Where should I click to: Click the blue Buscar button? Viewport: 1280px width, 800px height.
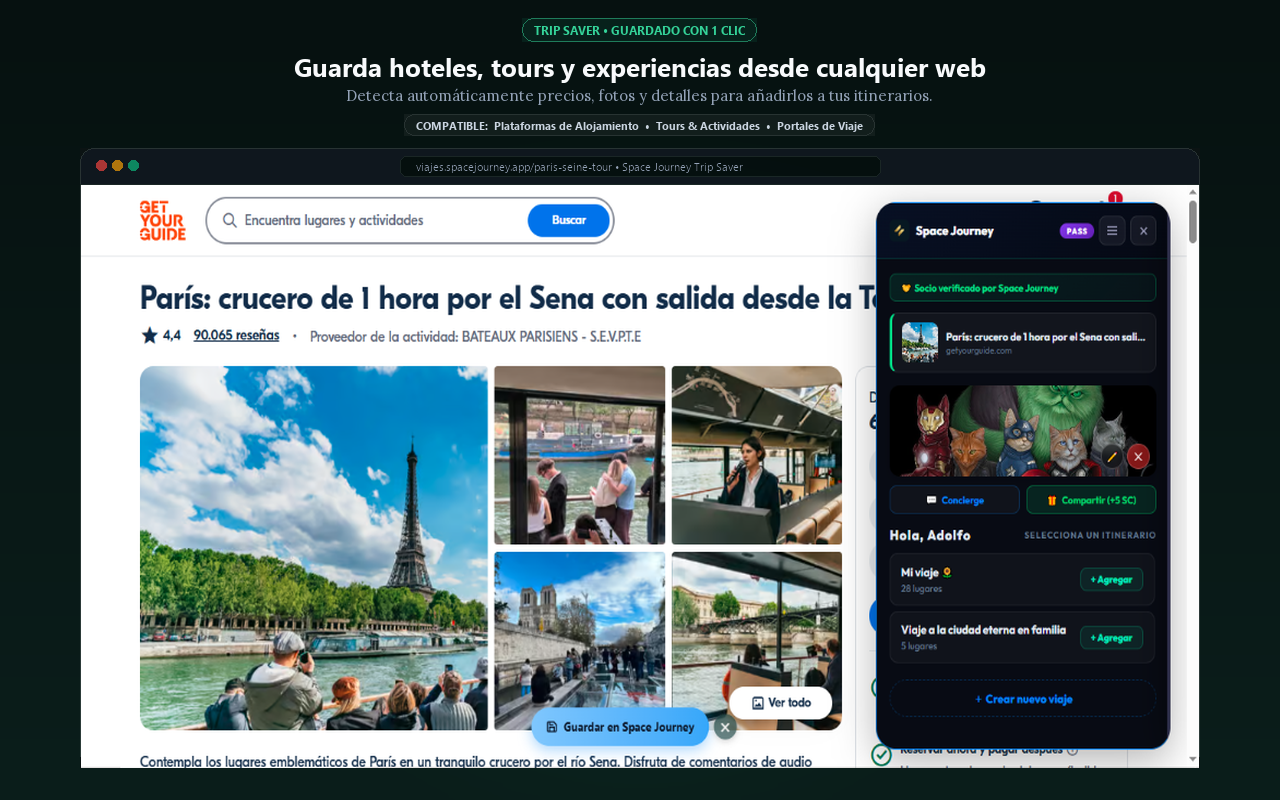(x=569, y=220)
